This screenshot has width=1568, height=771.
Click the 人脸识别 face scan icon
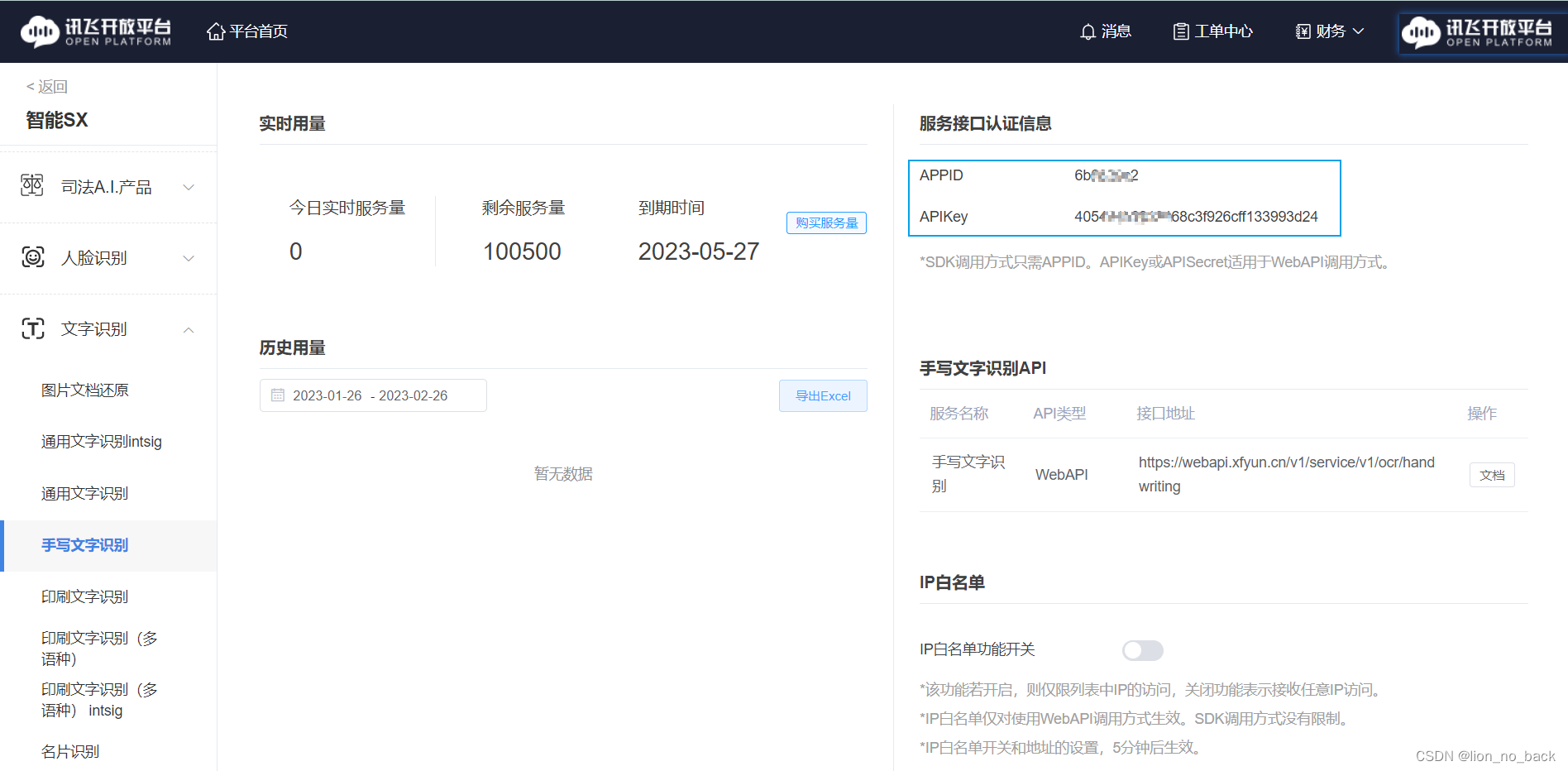(x=32, y=257)
